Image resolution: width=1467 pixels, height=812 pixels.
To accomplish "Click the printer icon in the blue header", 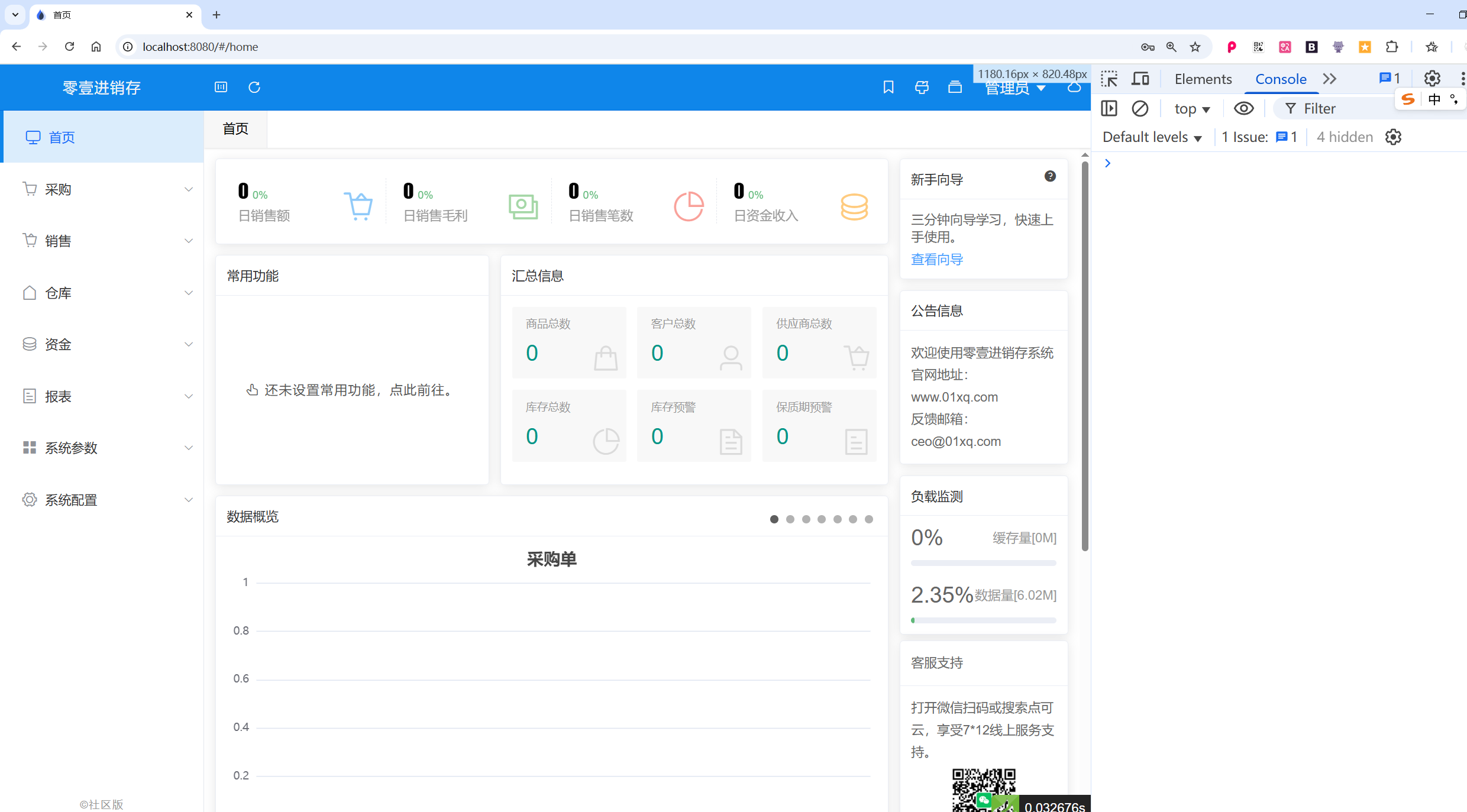I will pos(922,88).
